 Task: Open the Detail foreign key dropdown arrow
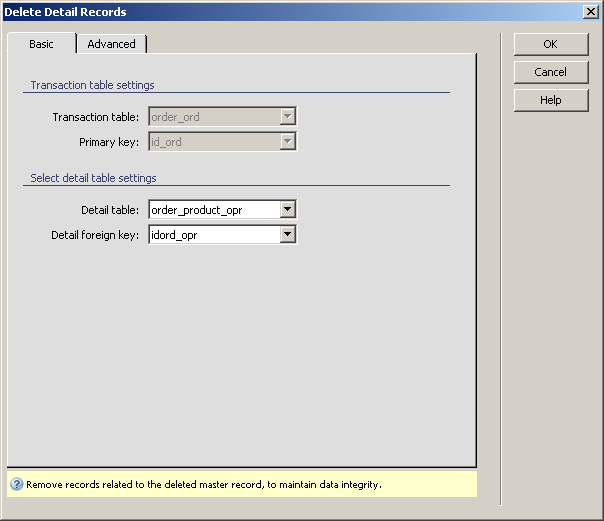[288, 235]
